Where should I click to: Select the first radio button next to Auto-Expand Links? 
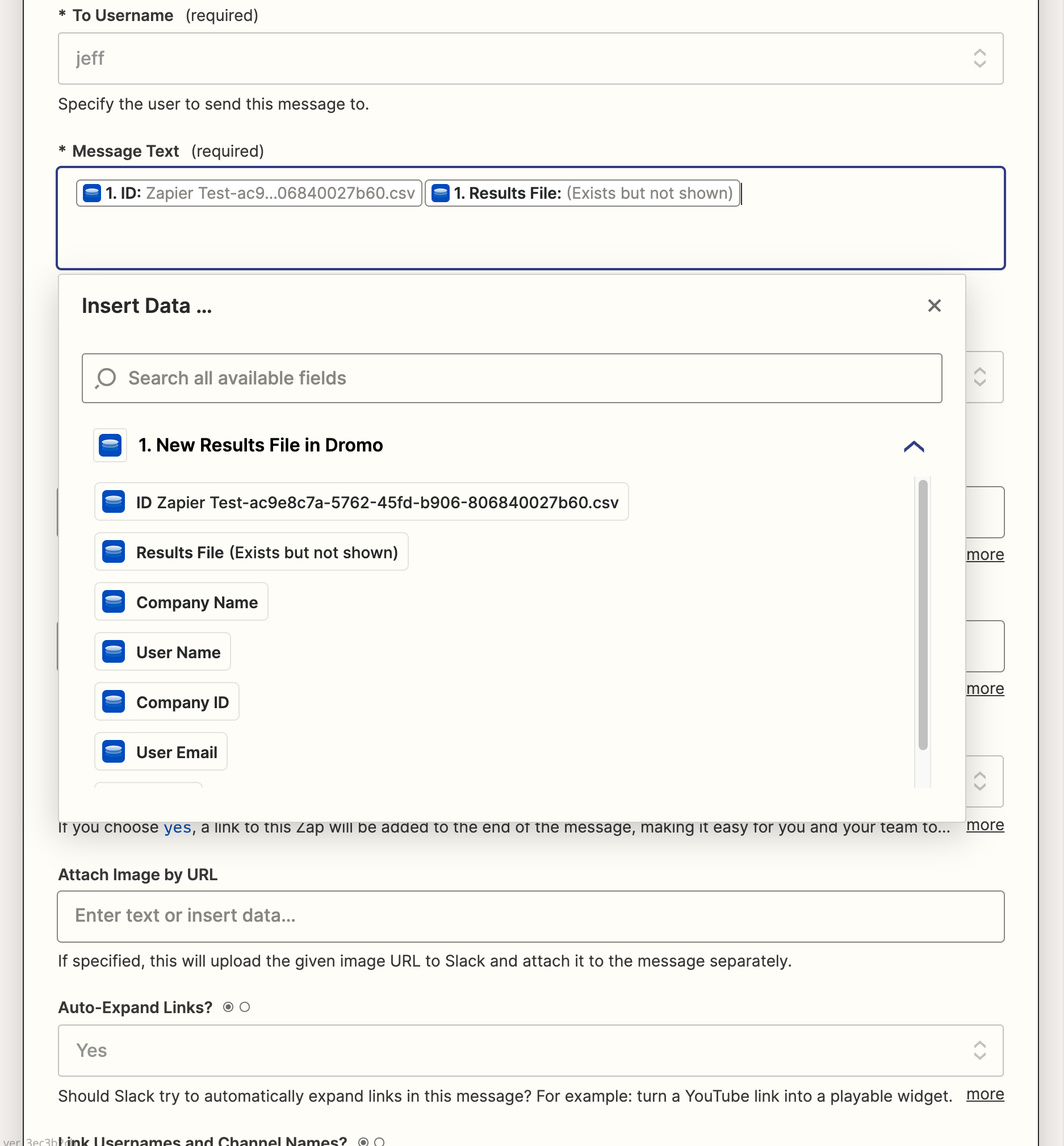229,1007
